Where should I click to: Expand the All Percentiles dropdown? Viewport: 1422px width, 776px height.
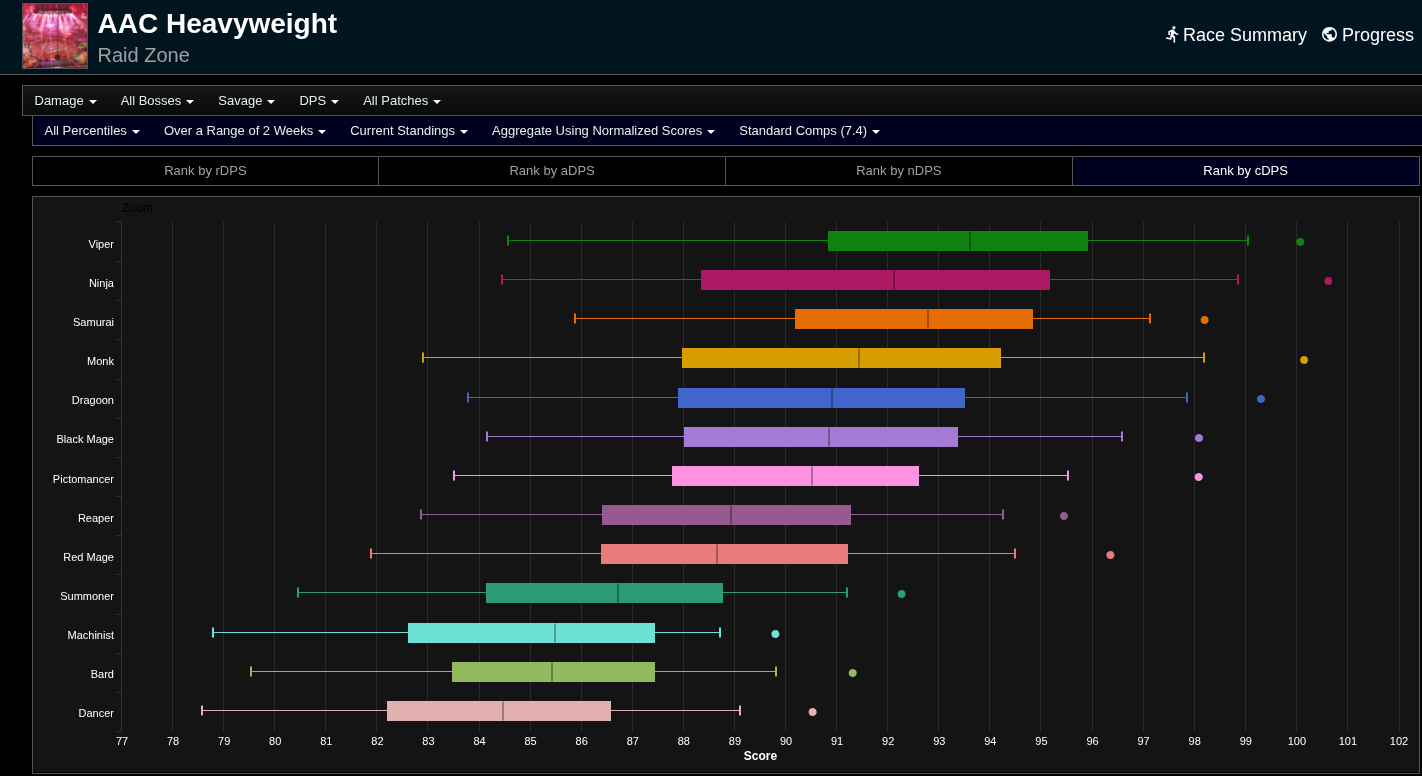[x=92, y=131]
